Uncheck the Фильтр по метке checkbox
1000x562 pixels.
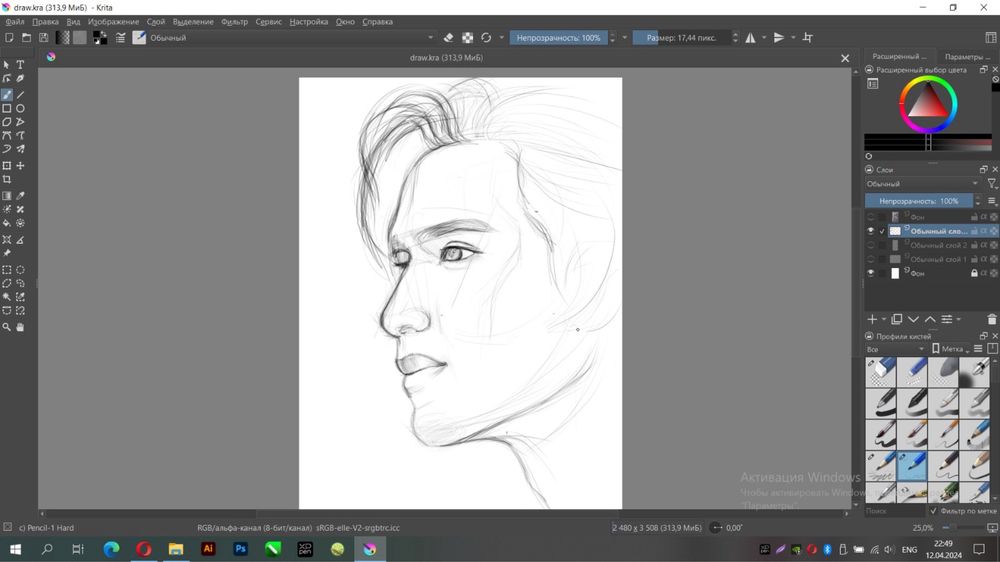934,511
